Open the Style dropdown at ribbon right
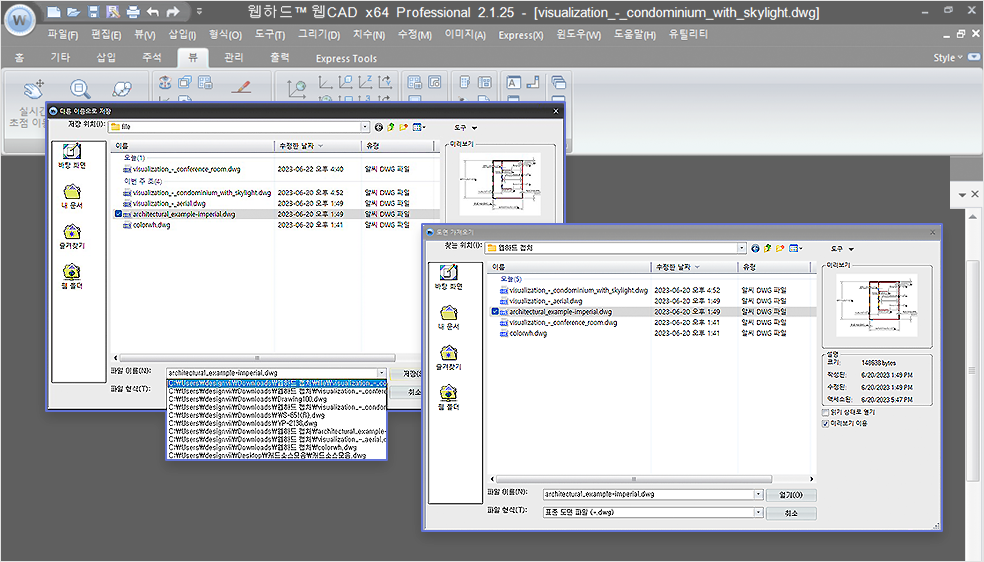Viewport: 984px width, 562px height. [x=948, y=58]
